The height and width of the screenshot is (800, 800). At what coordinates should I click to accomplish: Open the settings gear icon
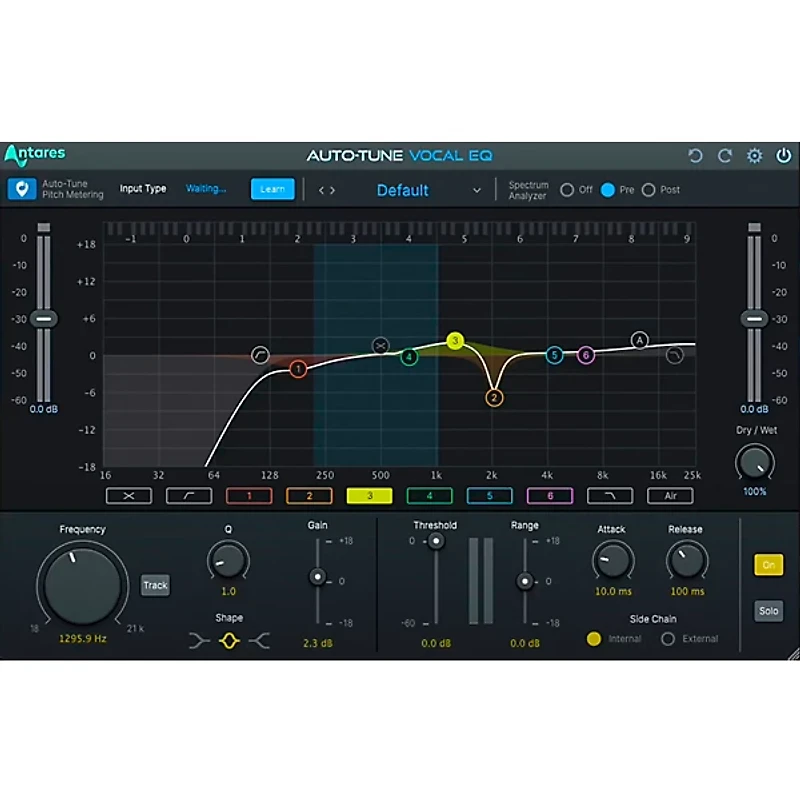[x=755, y=155]
